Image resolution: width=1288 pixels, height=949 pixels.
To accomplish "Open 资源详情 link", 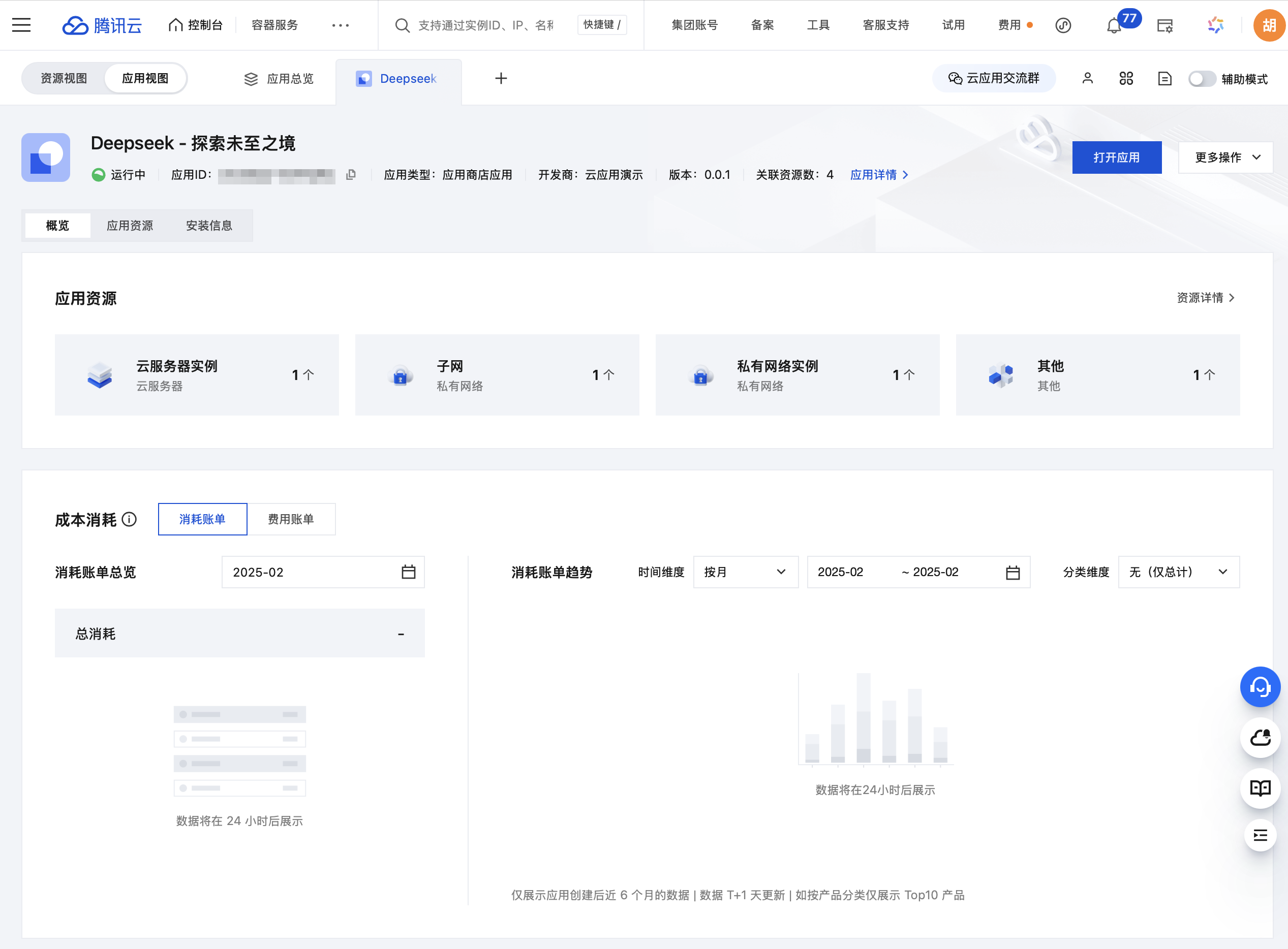I will click(x=1206, y=298).
